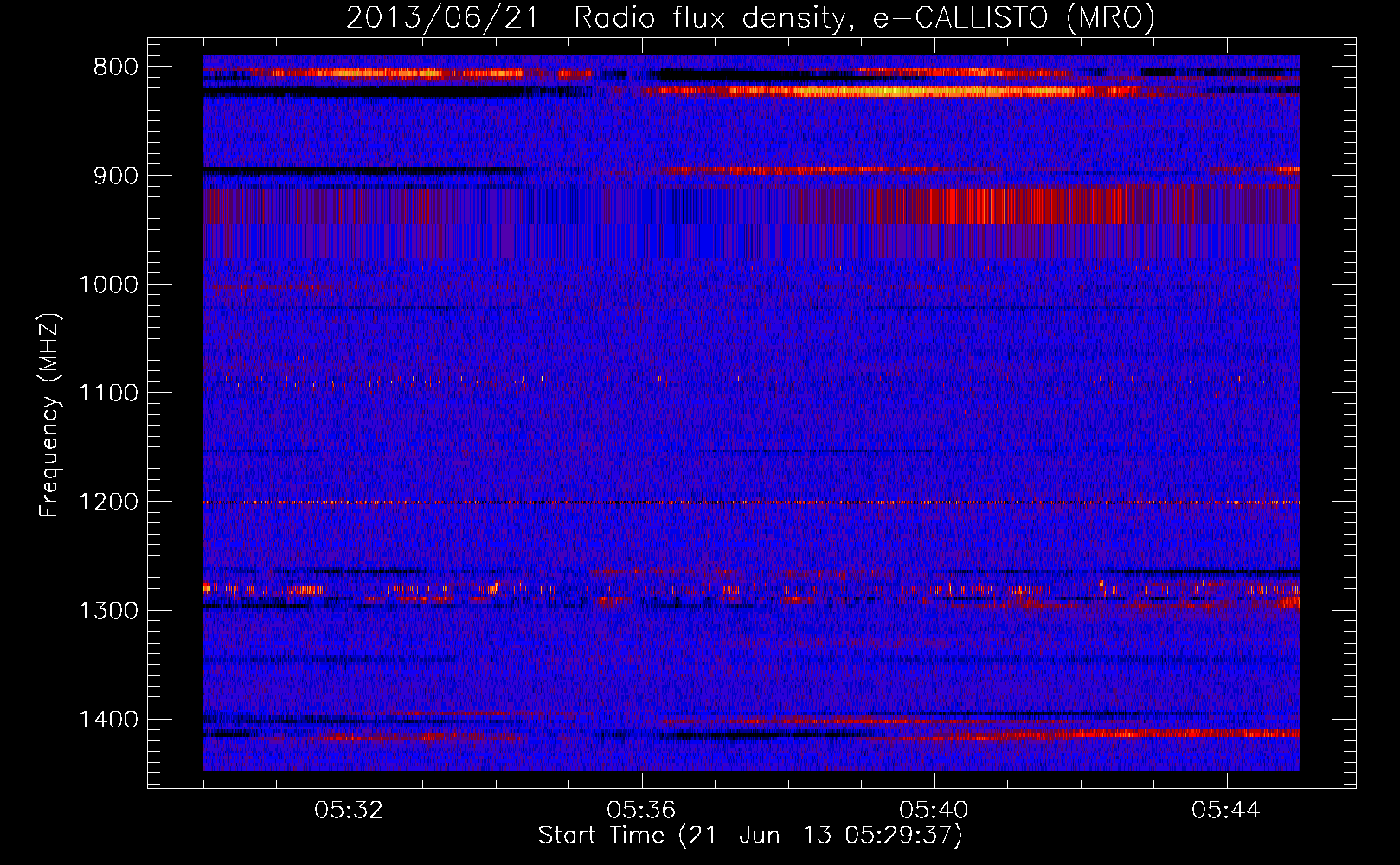Image resolution: width=1400 pixels, height=865 pixels.
Task: Click the 05:32 time tick label
Action: point(349,811)
